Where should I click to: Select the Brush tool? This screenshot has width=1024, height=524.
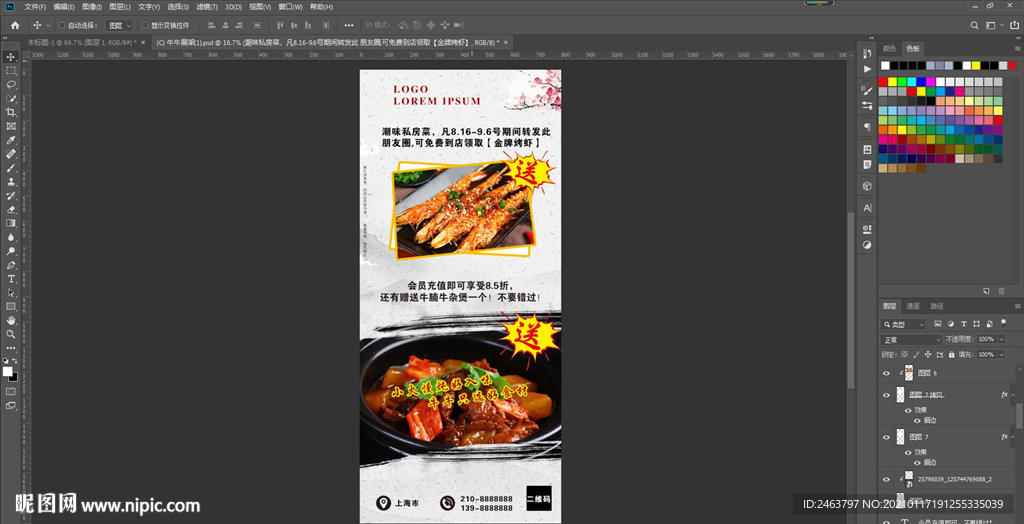[11, 168]
